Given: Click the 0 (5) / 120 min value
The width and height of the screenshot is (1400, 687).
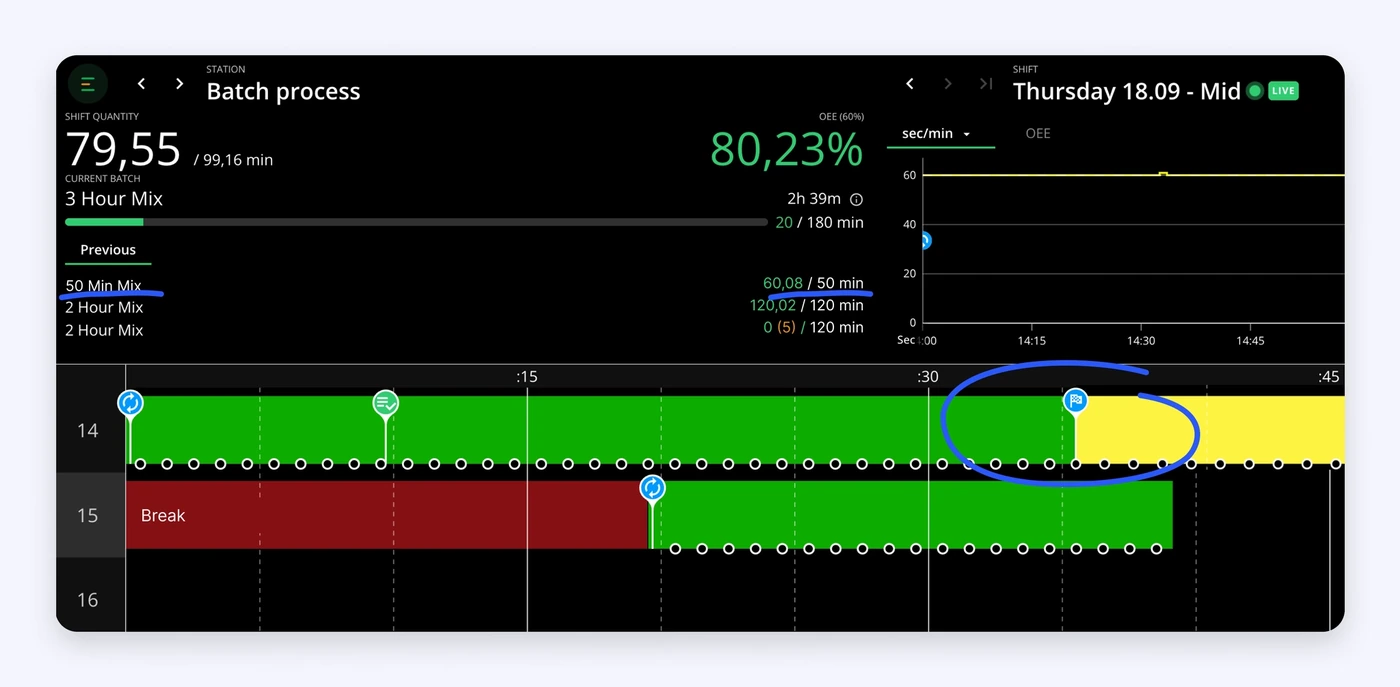Looking at the screenshot, I should pyautogui.click(x=813, y=327).
